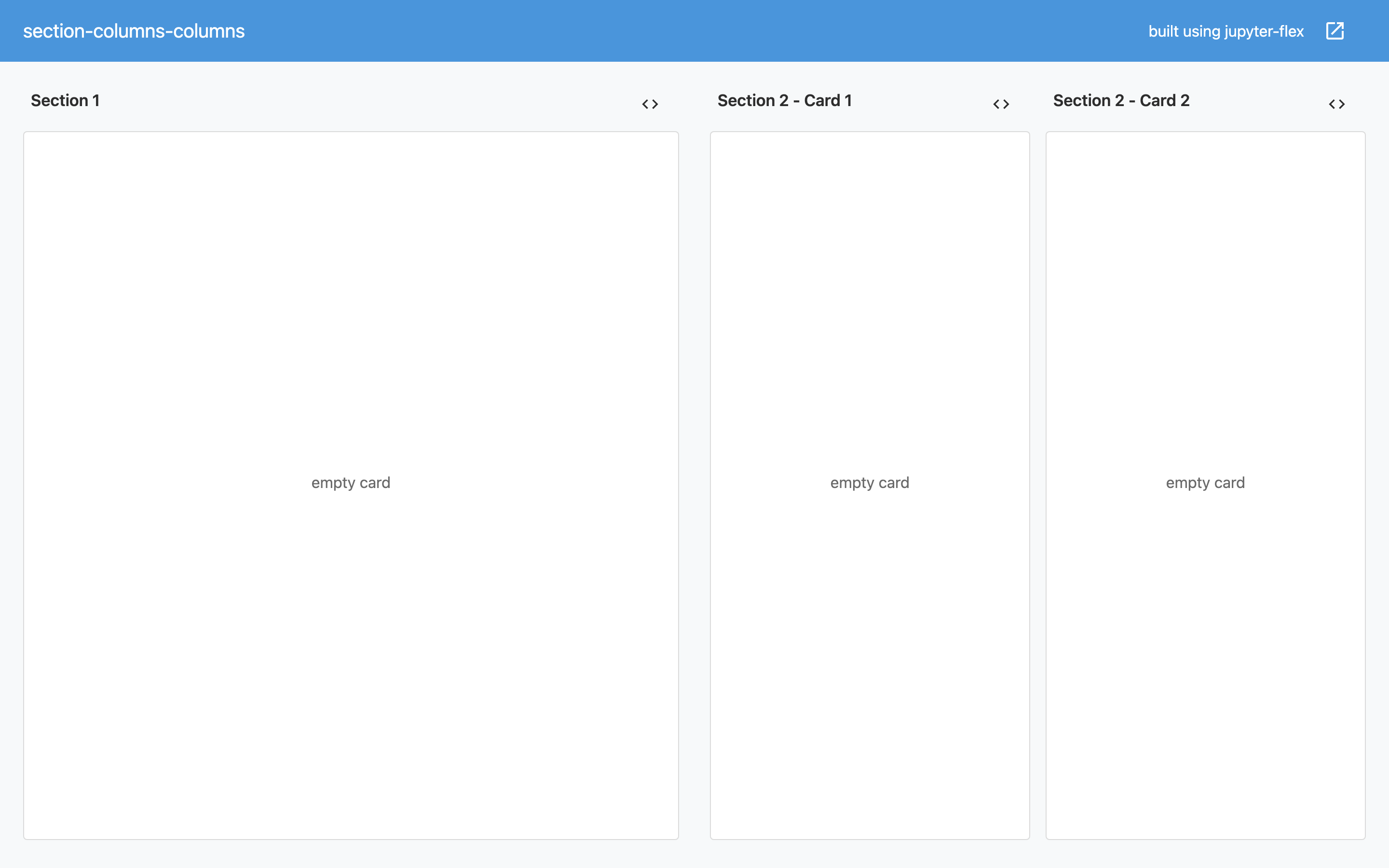Show source code for Section 1
This screenshot has height=868, width=1389.
[650, 104]
